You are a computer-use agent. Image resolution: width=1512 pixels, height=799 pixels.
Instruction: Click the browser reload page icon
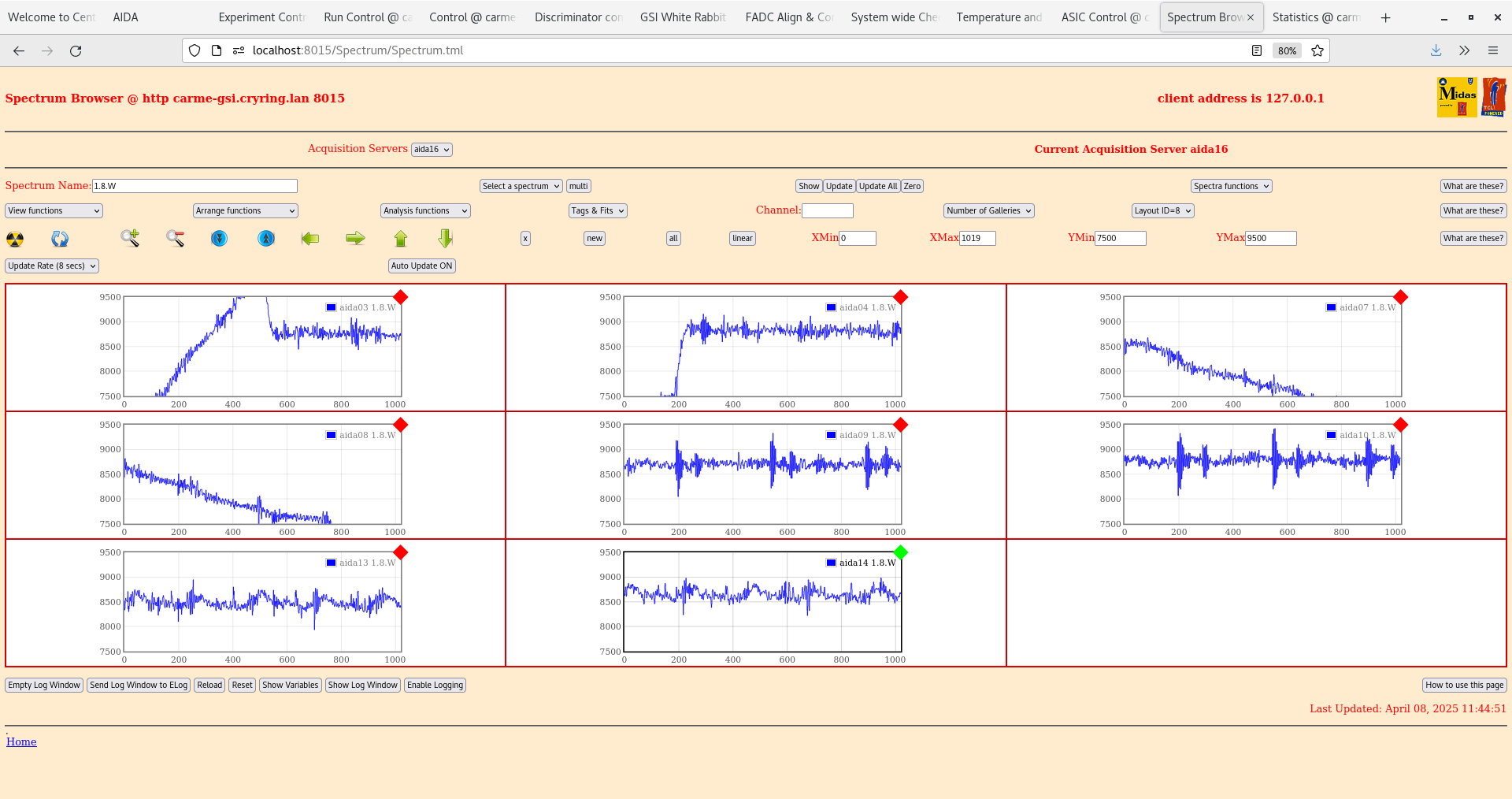tap(76, 50)
